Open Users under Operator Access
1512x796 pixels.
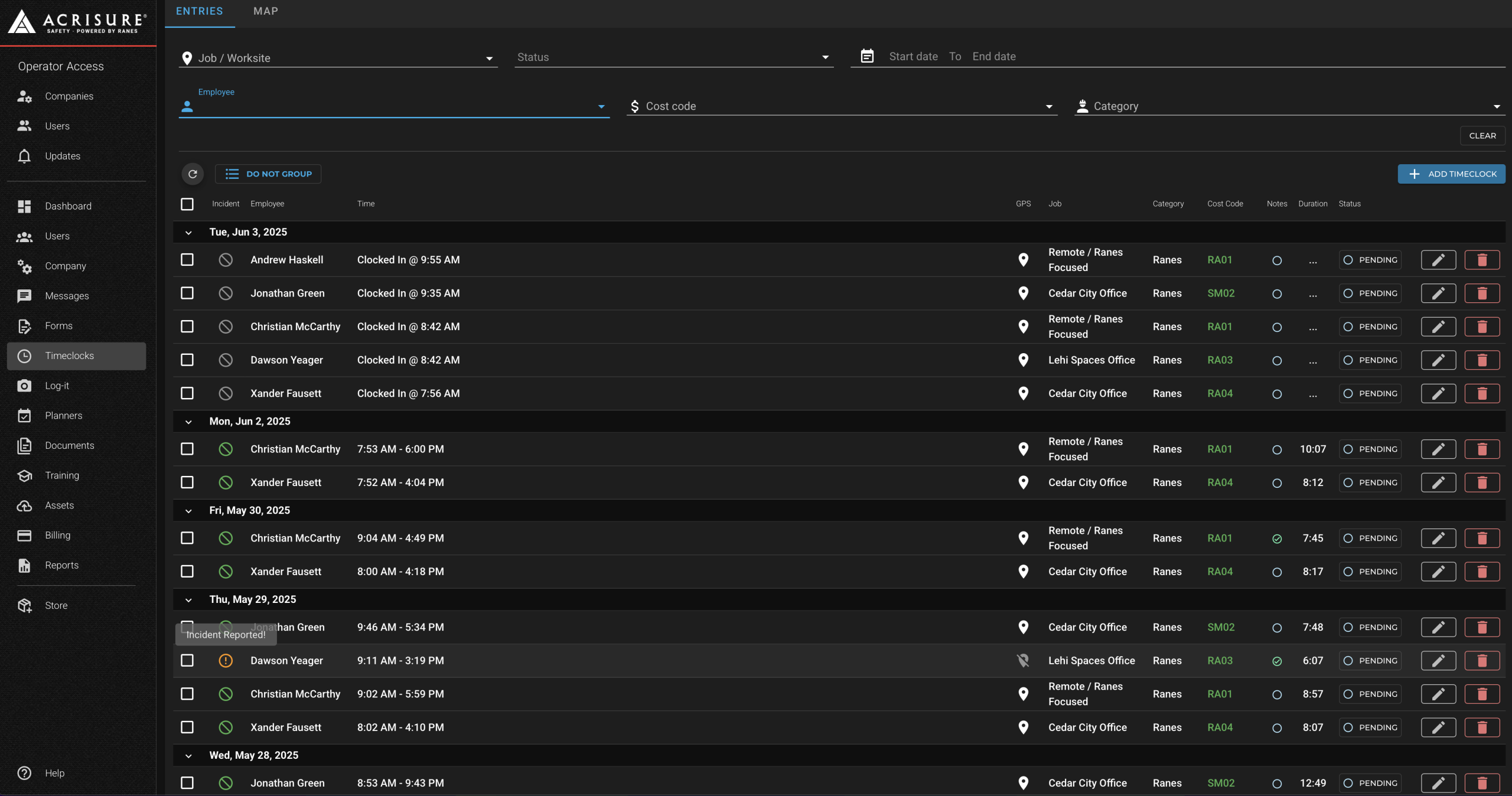(x=77, y=126)
